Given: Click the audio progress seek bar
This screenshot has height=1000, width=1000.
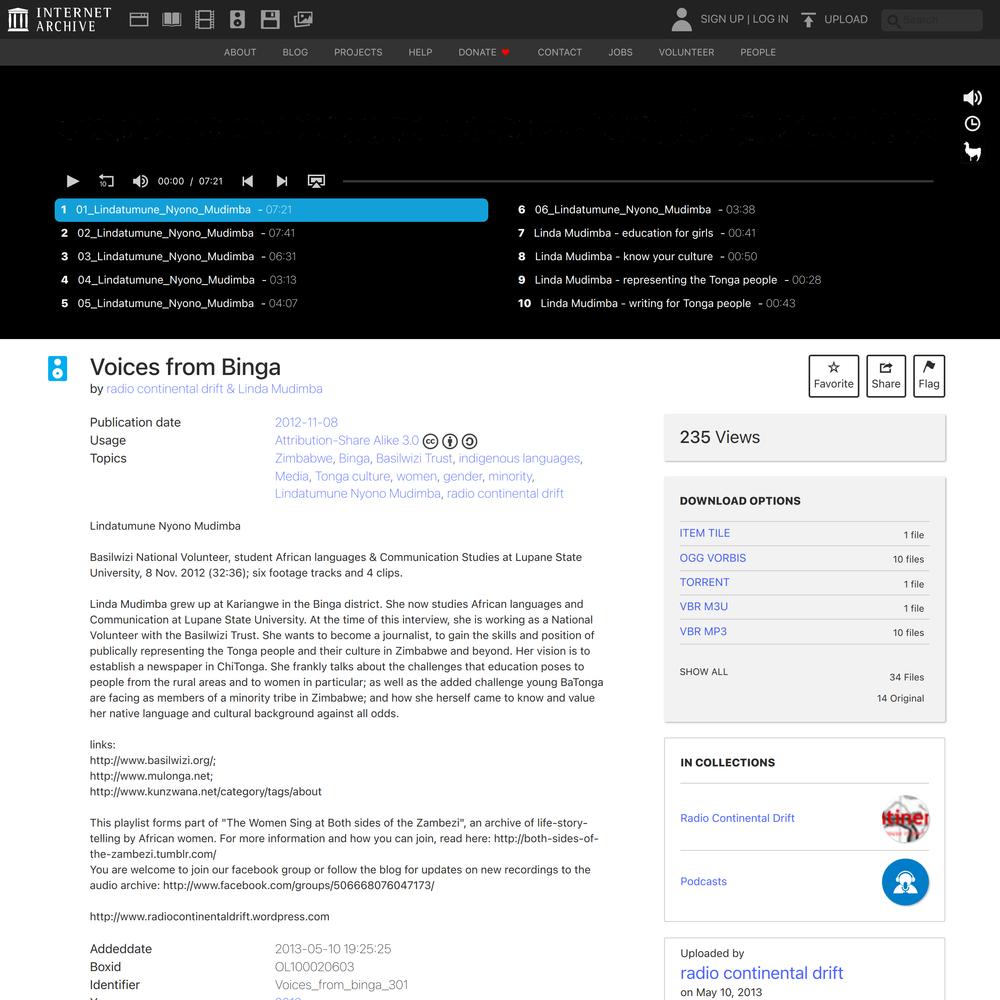Looking at the screenshot, I should (638, 181).
